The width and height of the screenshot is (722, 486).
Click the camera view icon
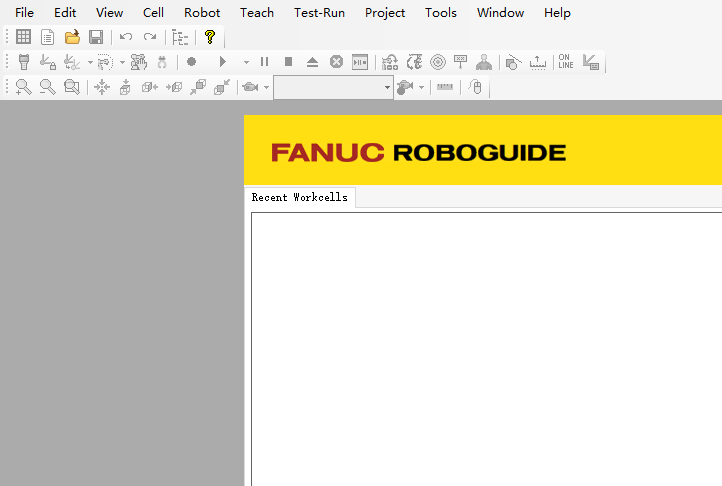(250, 87)
